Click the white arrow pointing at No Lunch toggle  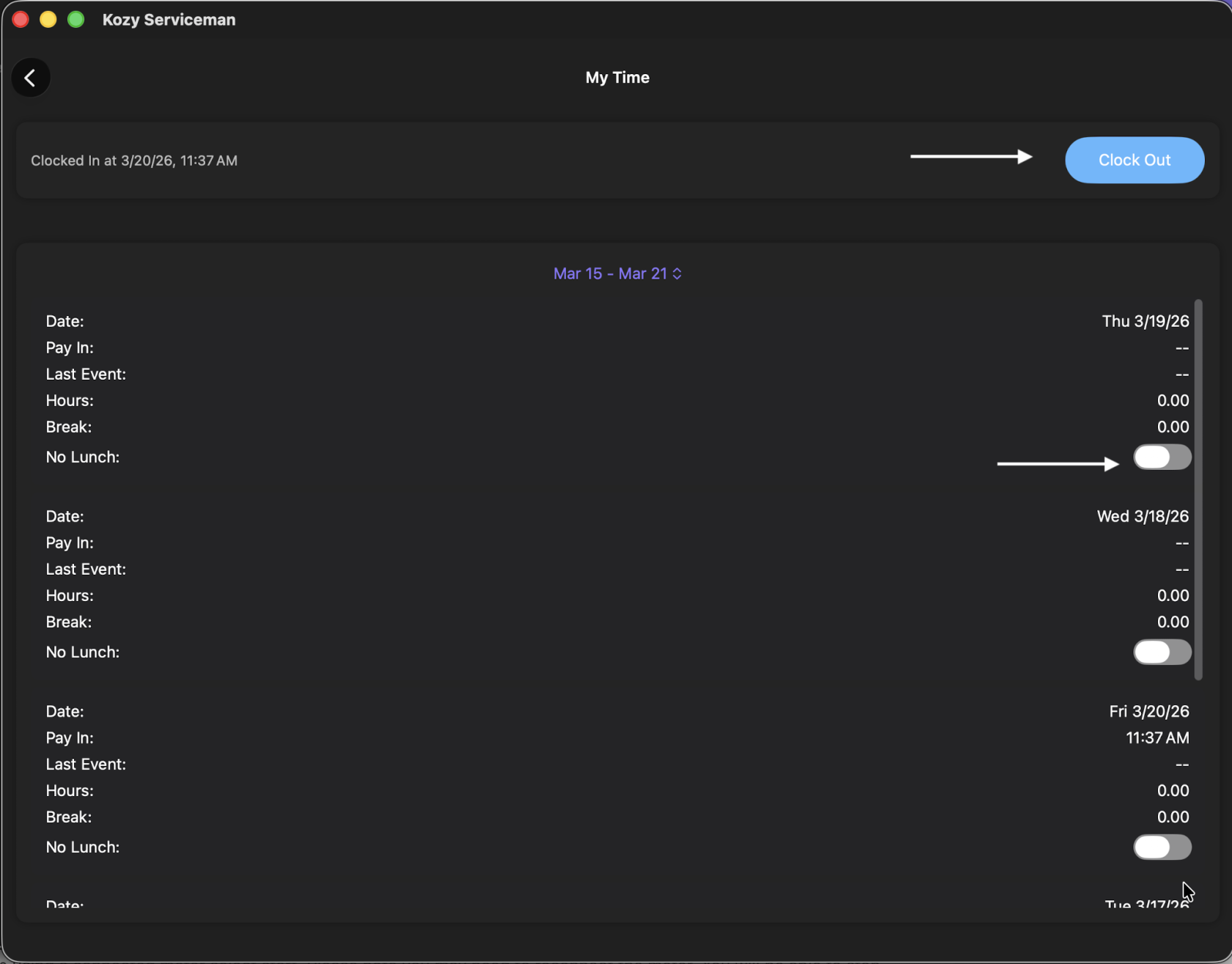click(1057, 463)
